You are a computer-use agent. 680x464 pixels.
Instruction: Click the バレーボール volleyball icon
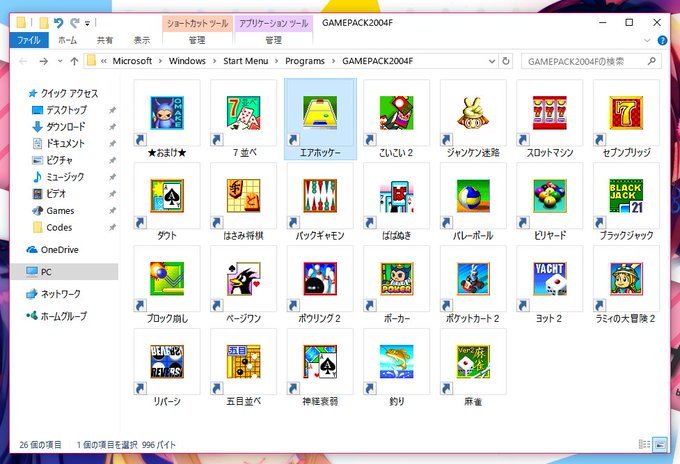[473, 196]
